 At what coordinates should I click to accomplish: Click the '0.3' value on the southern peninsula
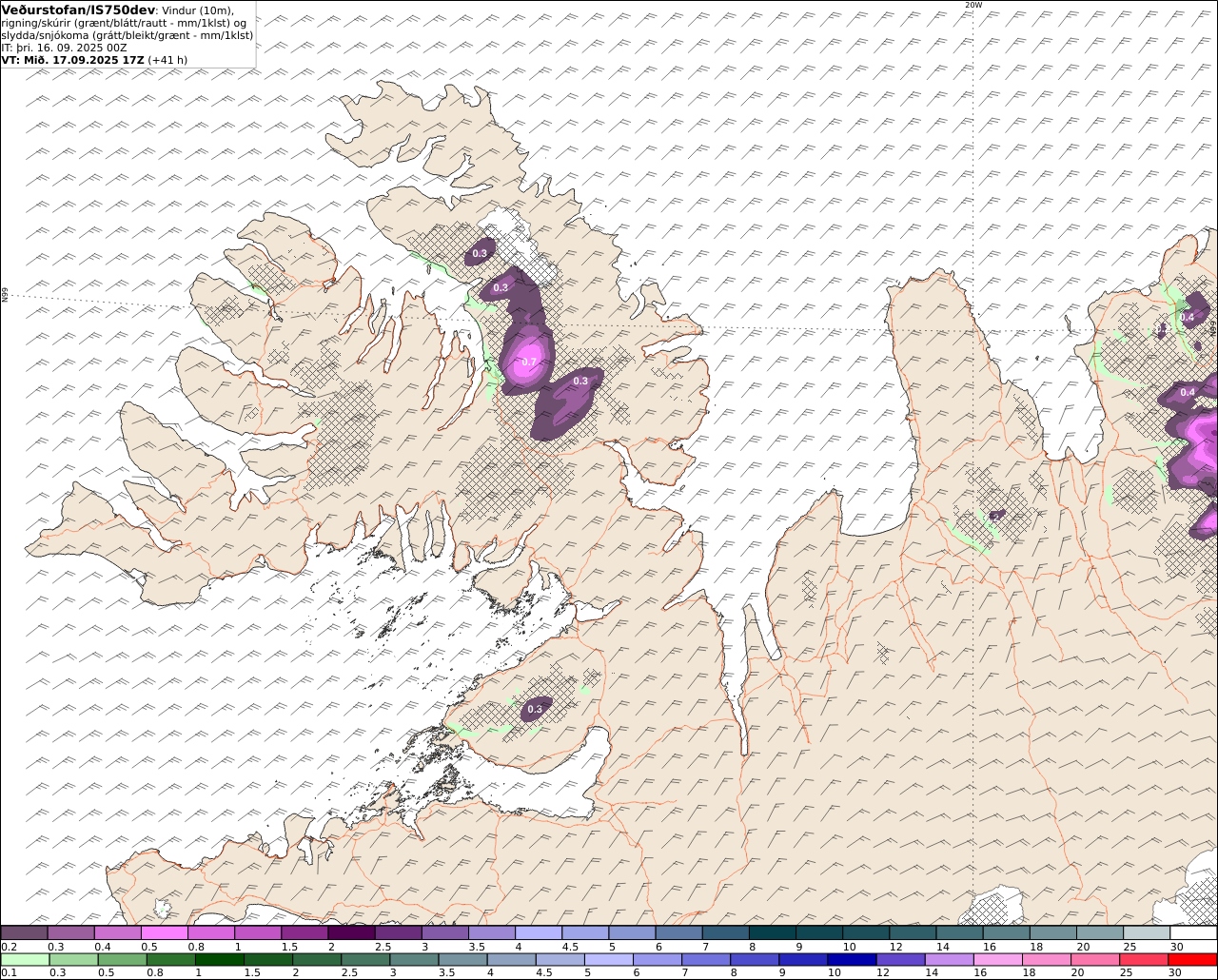[535, 709]
